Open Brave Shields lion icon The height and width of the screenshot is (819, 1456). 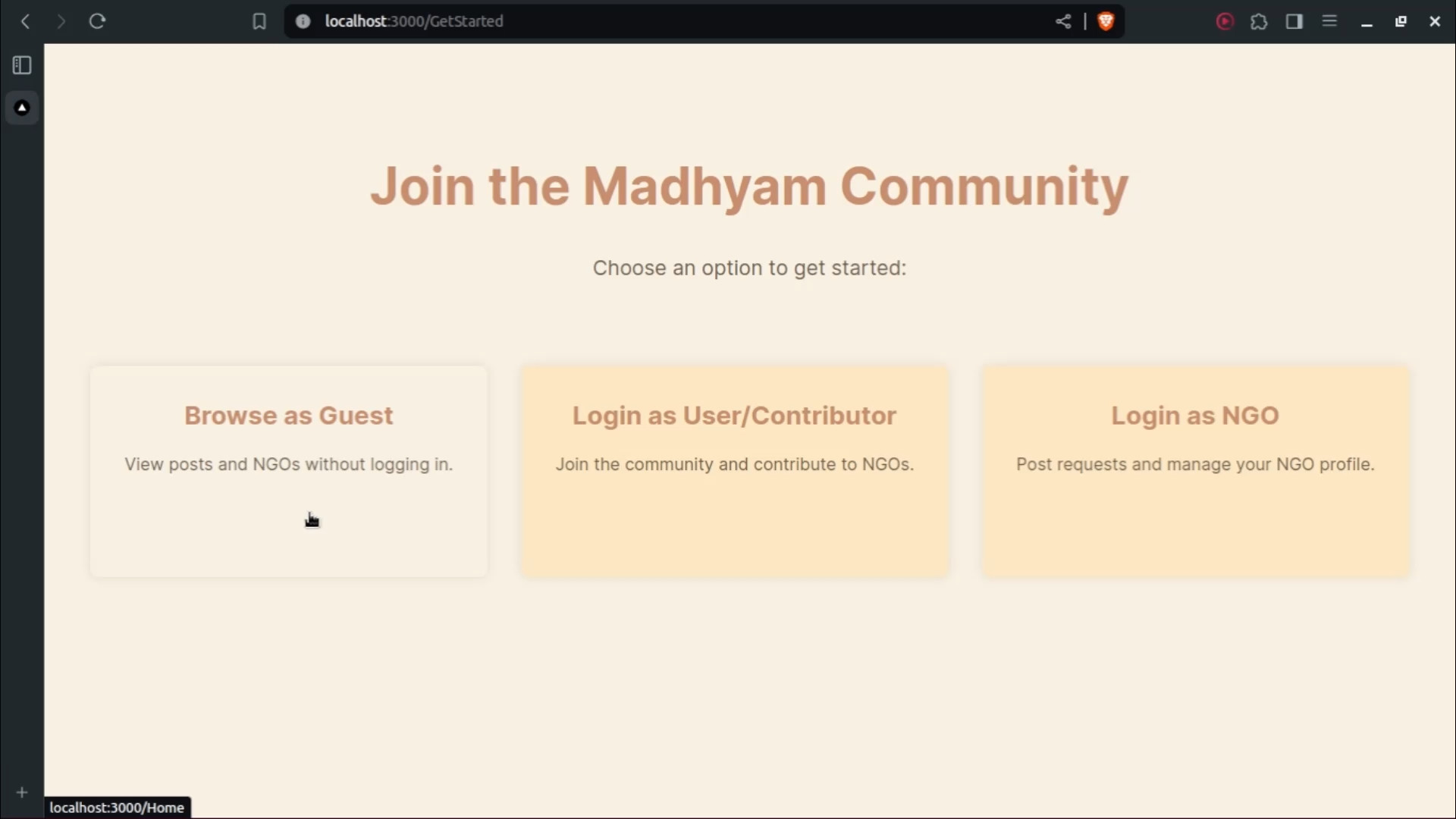pos(1106,21)
